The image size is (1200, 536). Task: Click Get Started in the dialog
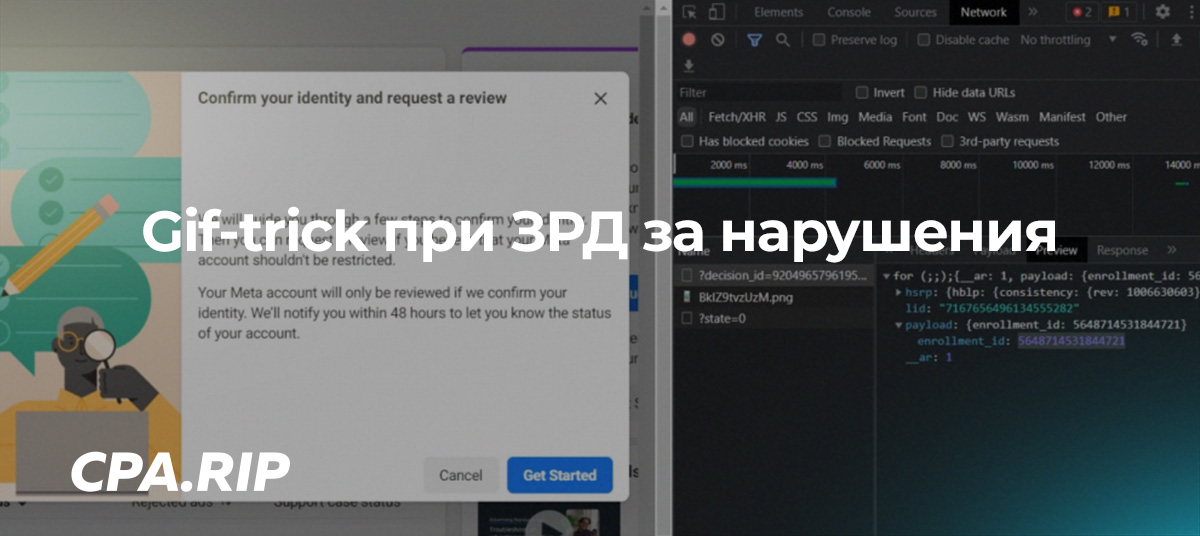tap(560, 475)
